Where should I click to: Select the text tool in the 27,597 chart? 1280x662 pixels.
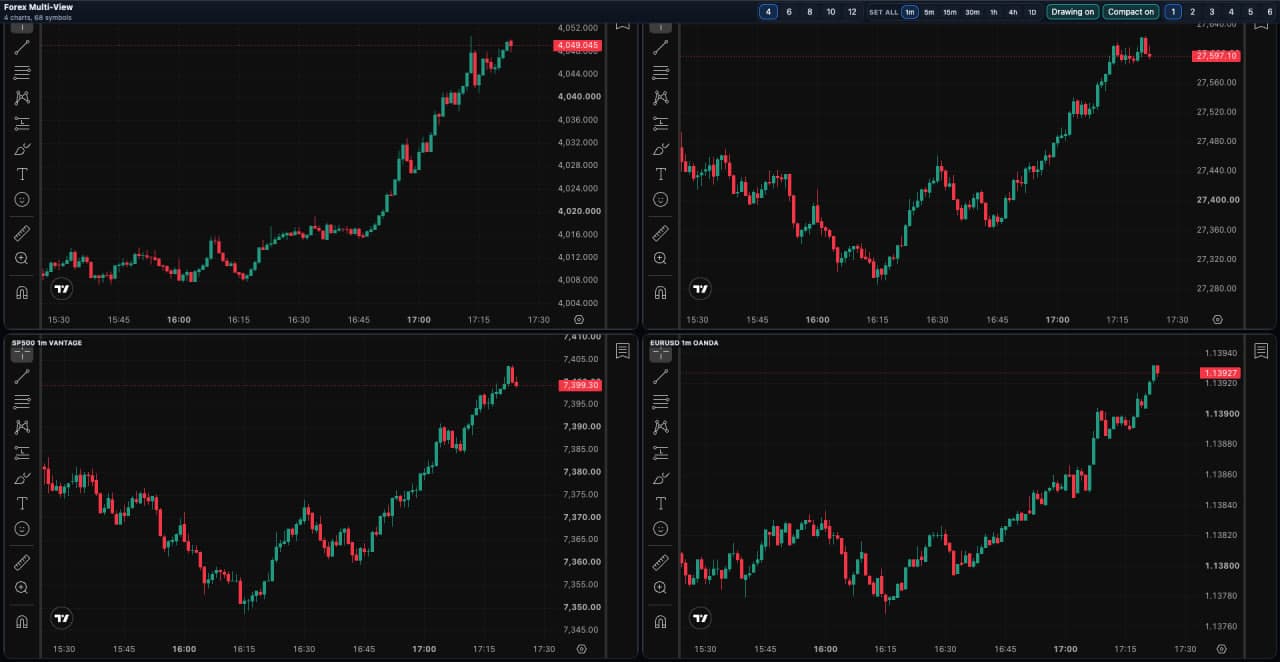(x=660, y=174)
